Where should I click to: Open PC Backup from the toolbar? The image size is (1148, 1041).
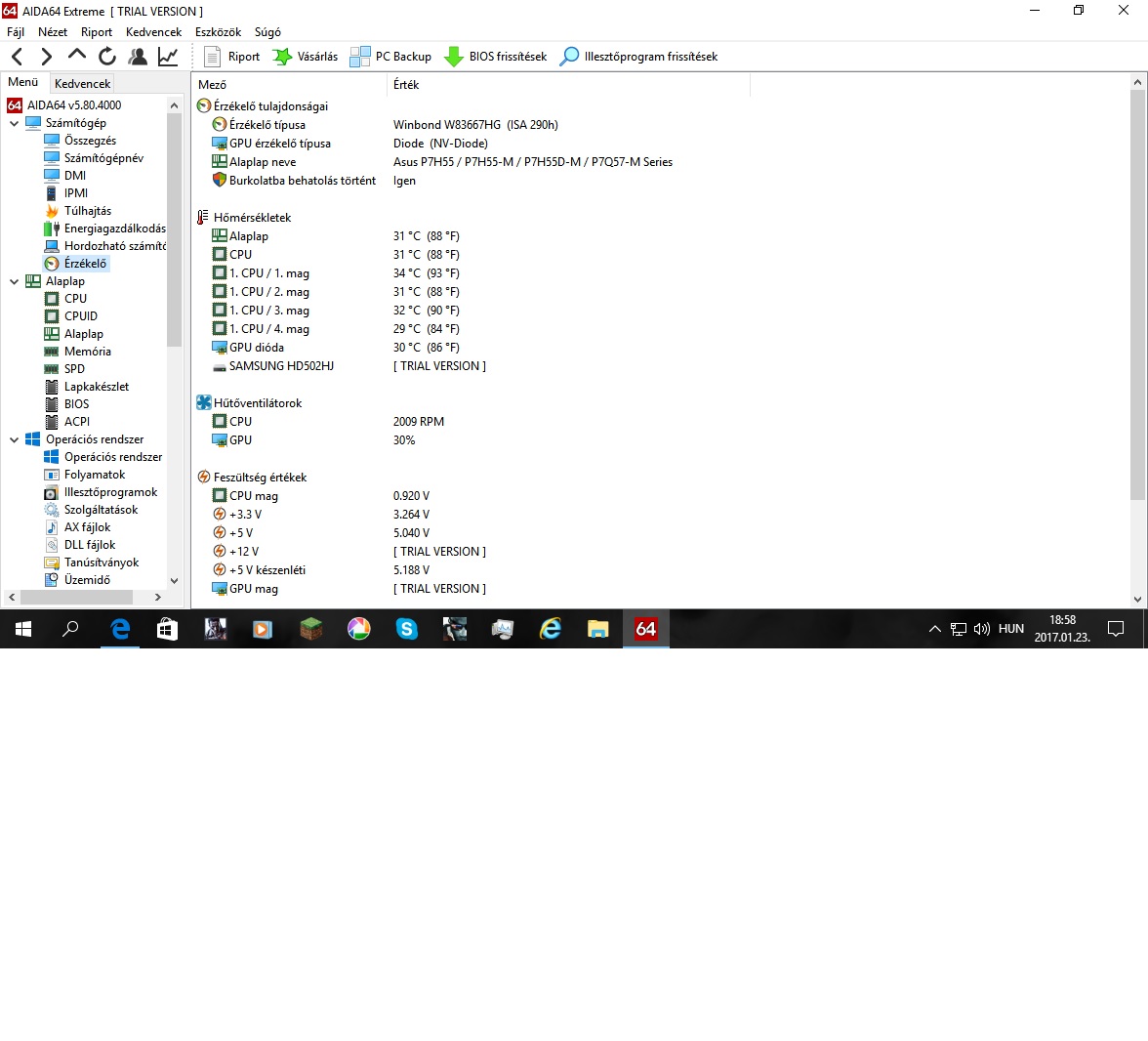tap(390, 57)
